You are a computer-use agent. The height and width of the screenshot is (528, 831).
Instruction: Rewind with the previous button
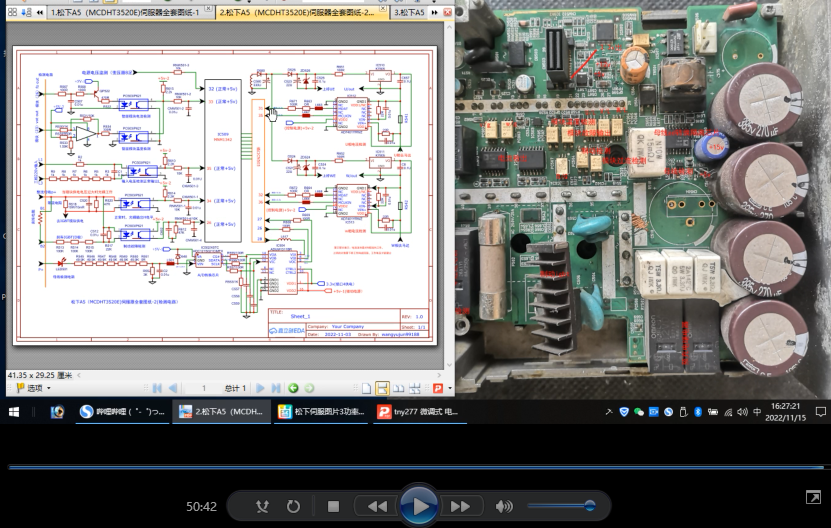[x=377, y=506]
